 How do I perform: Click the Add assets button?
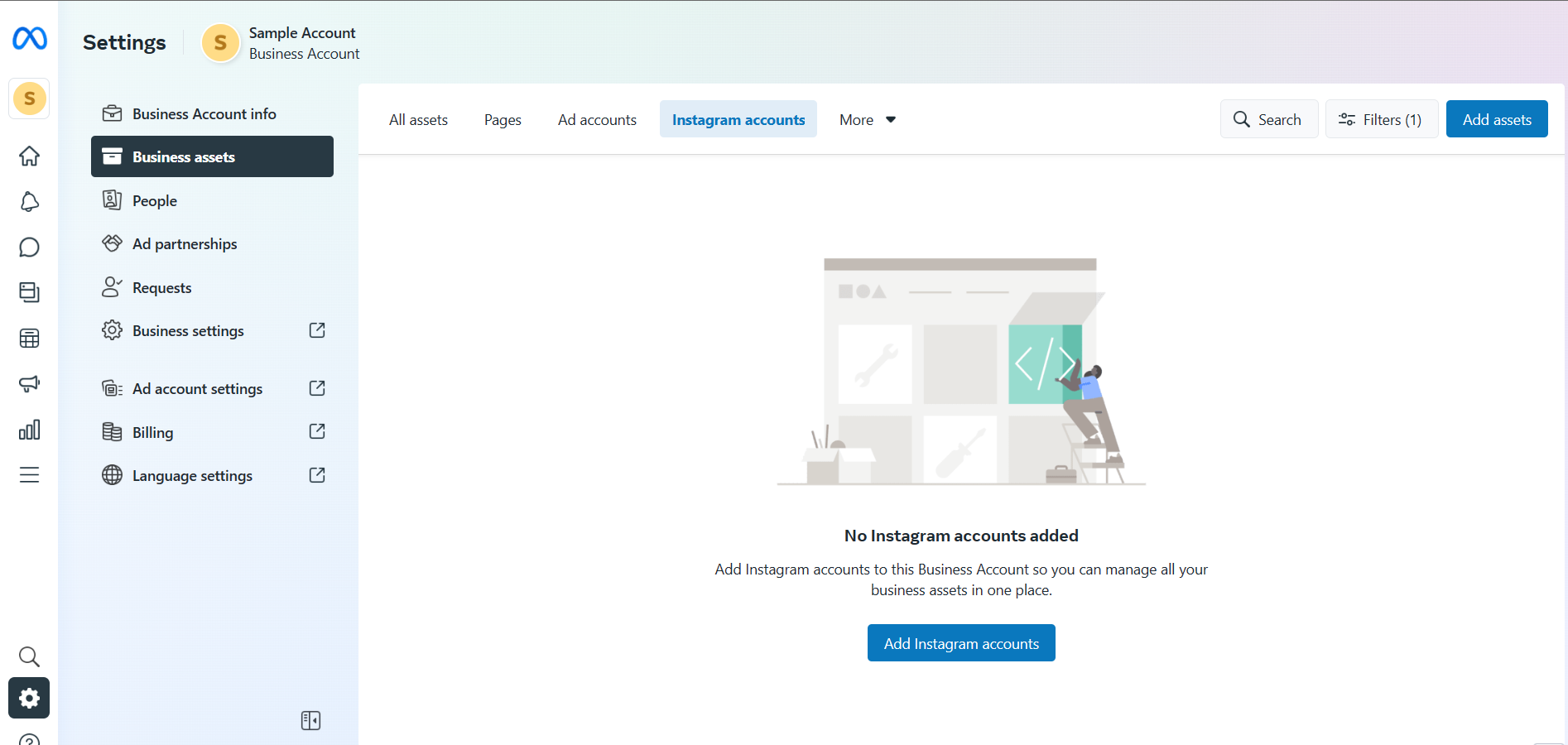1497,119
